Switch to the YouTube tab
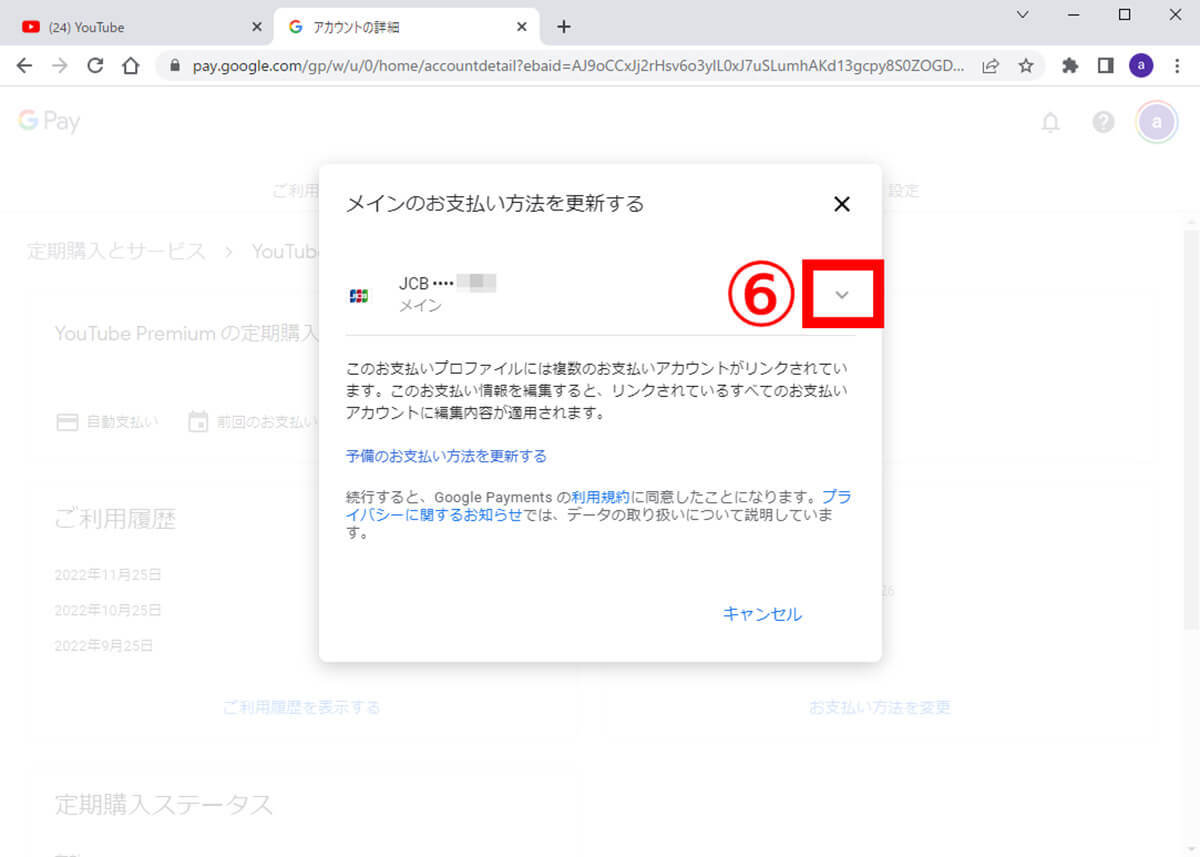 click(140, 27)
